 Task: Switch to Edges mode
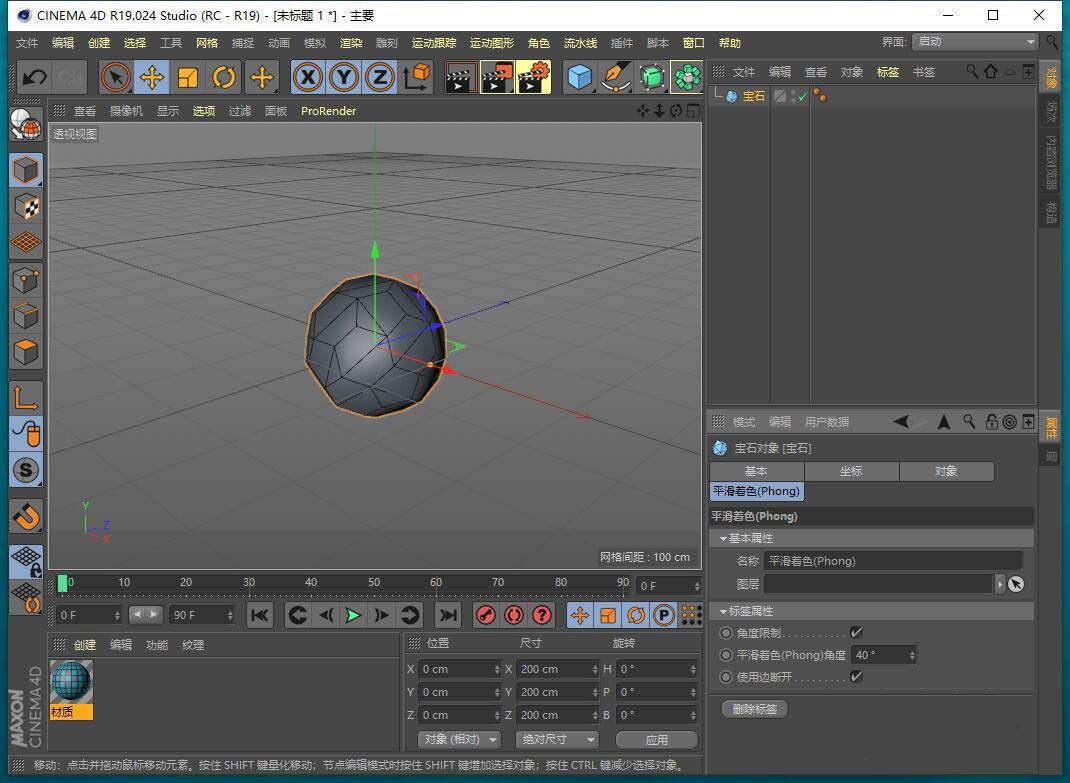click(x=26, y=316)
